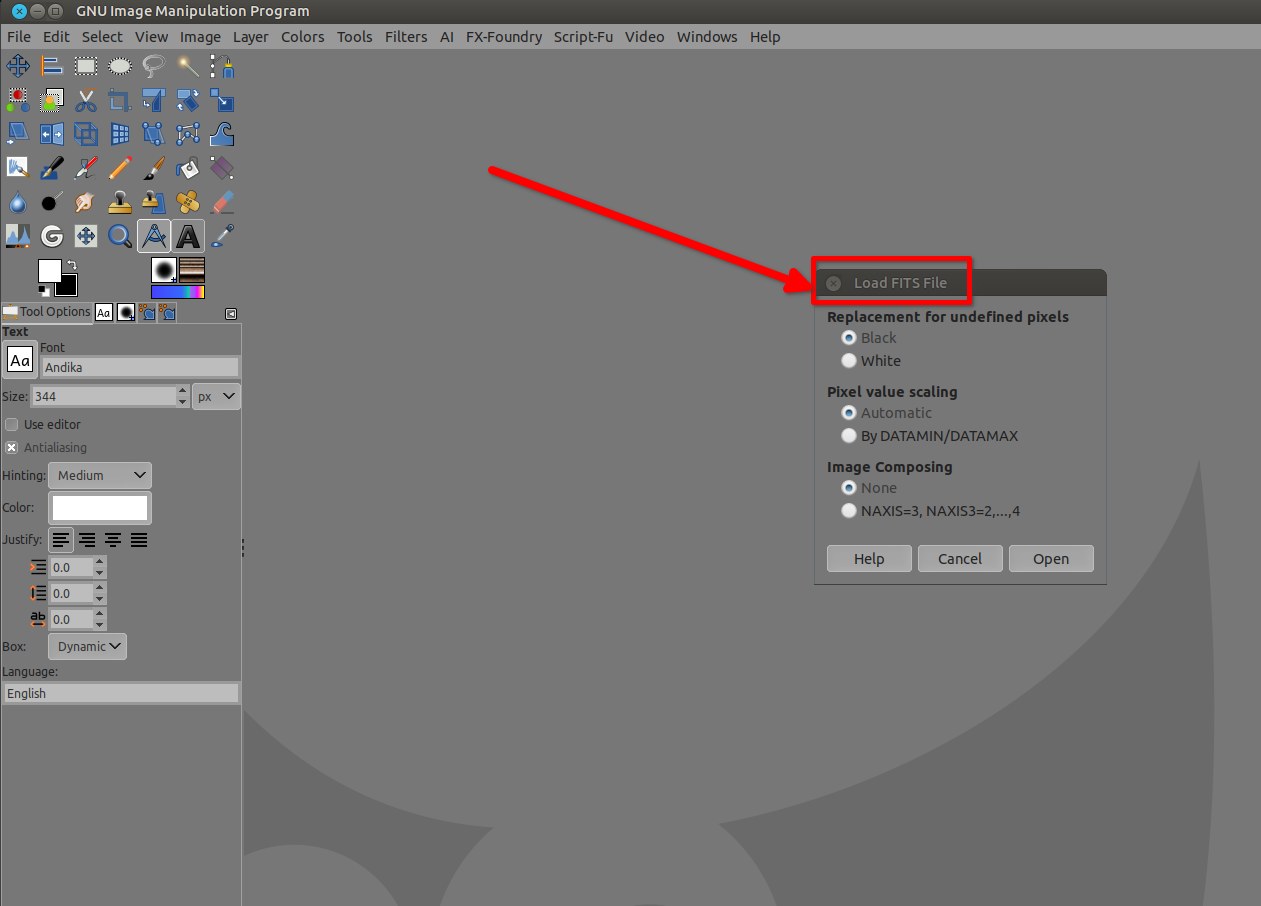Select the Warp Transform wave tool
This screenshot has height=906, width=1261.
coord(222,133)
